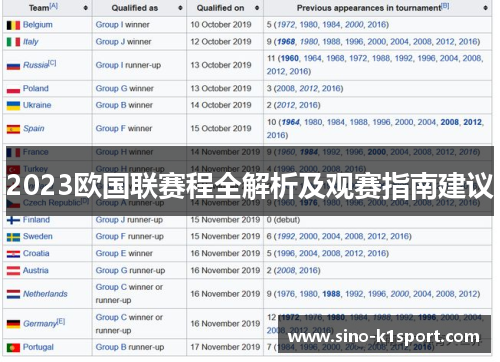Open footnote A next to Team header
500x362 pixels.
[x=54, y=6]
